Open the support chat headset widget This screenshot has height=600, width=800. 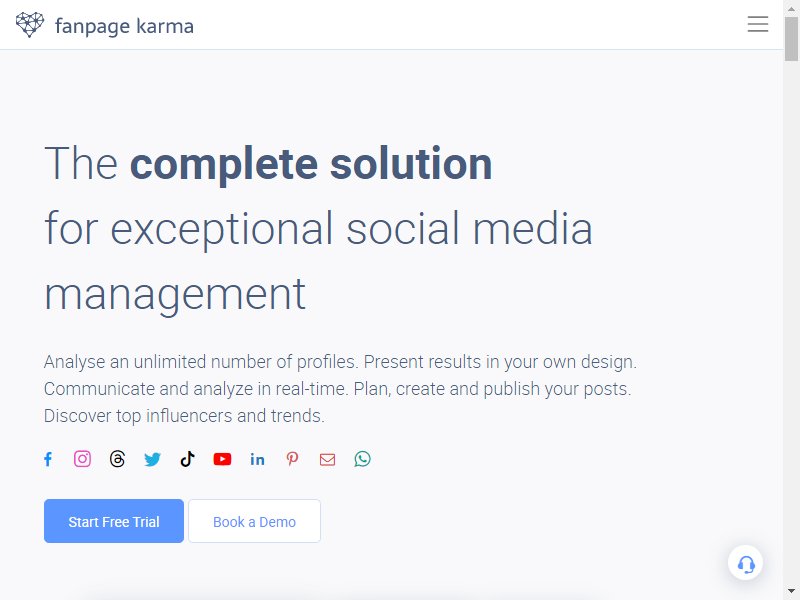tap(745, 563)
